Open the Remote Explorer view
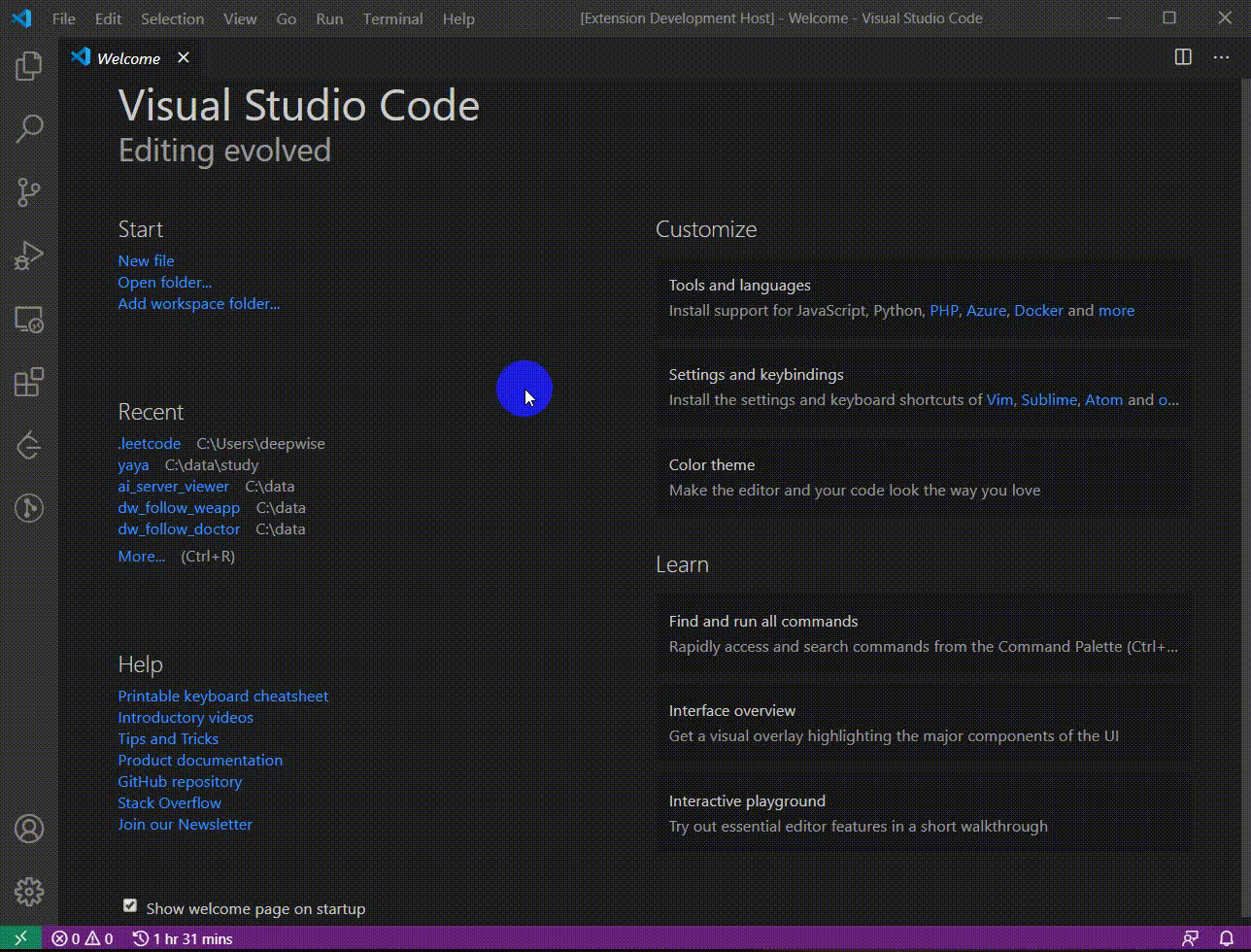The height and width of the screenshot is (952, 1251). [29, 319]
